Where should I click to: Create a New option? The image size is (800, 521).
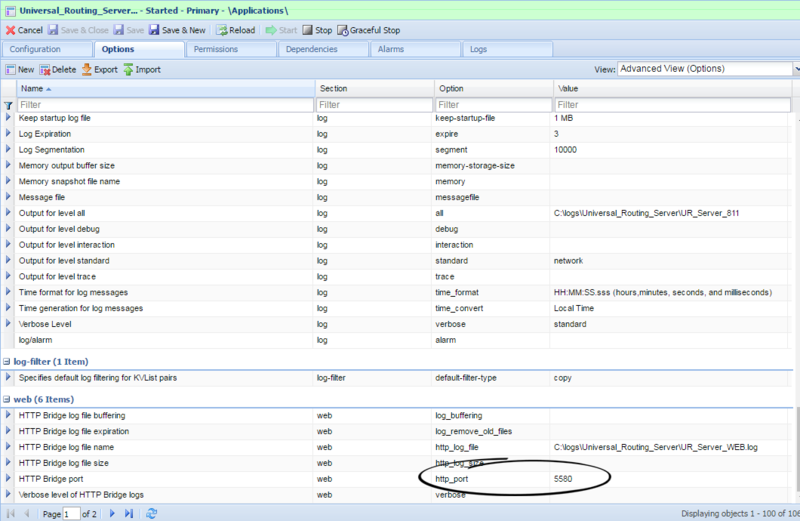(x=20, y=69)
